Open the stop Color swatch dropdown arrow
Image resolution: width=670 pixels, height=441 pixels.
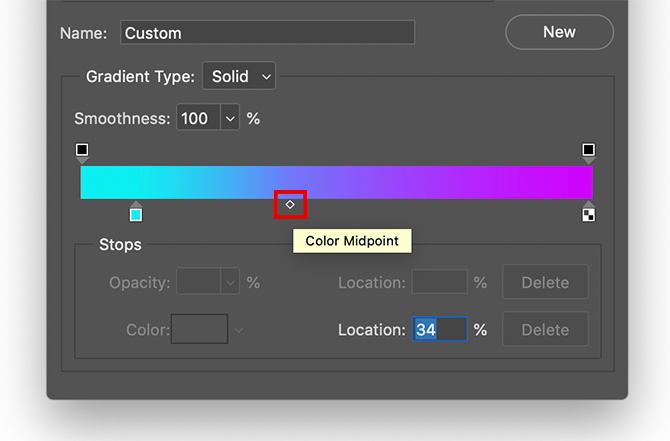[x=239, y=329]
